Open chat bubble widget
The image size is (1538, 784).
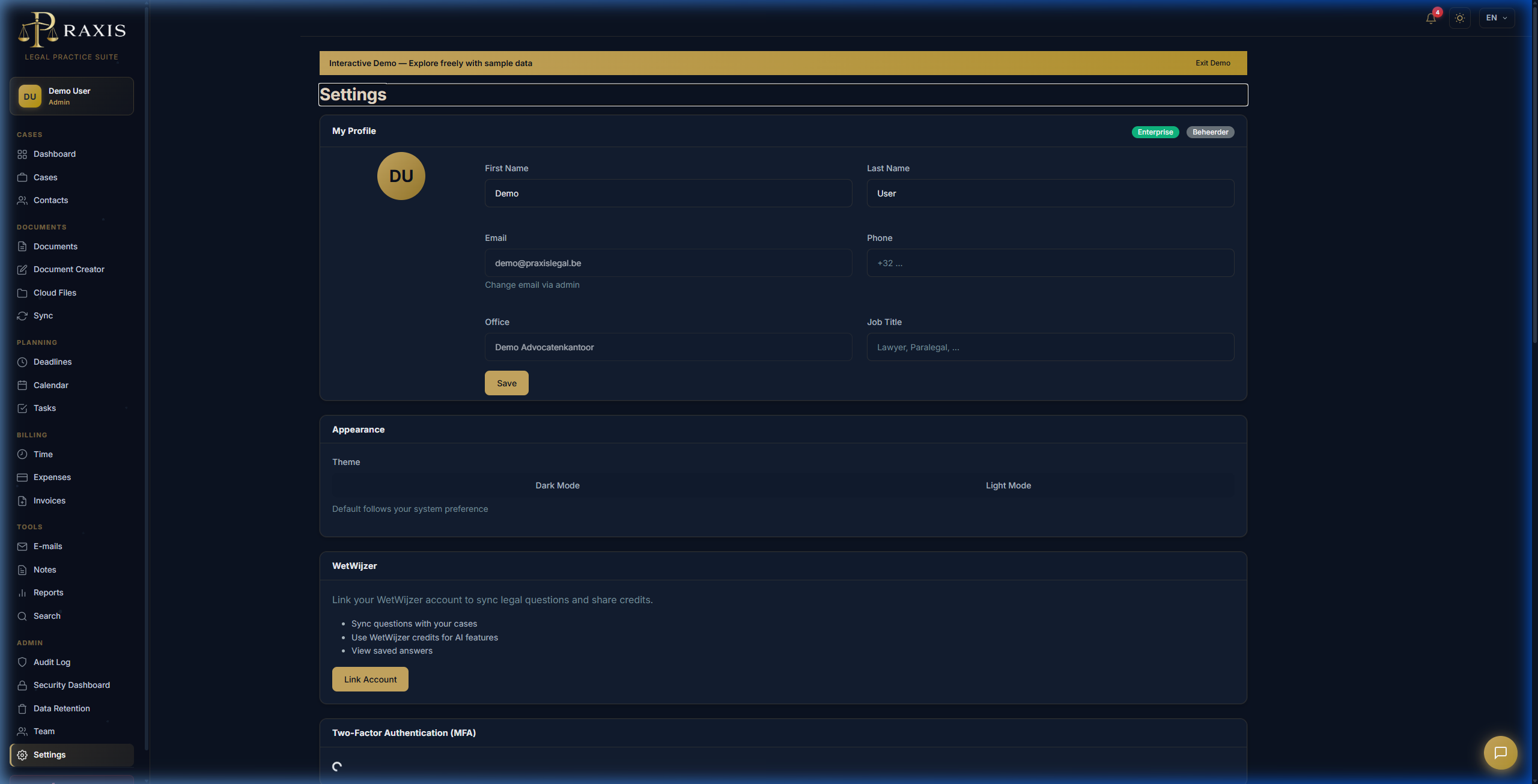click(1500, 753)
